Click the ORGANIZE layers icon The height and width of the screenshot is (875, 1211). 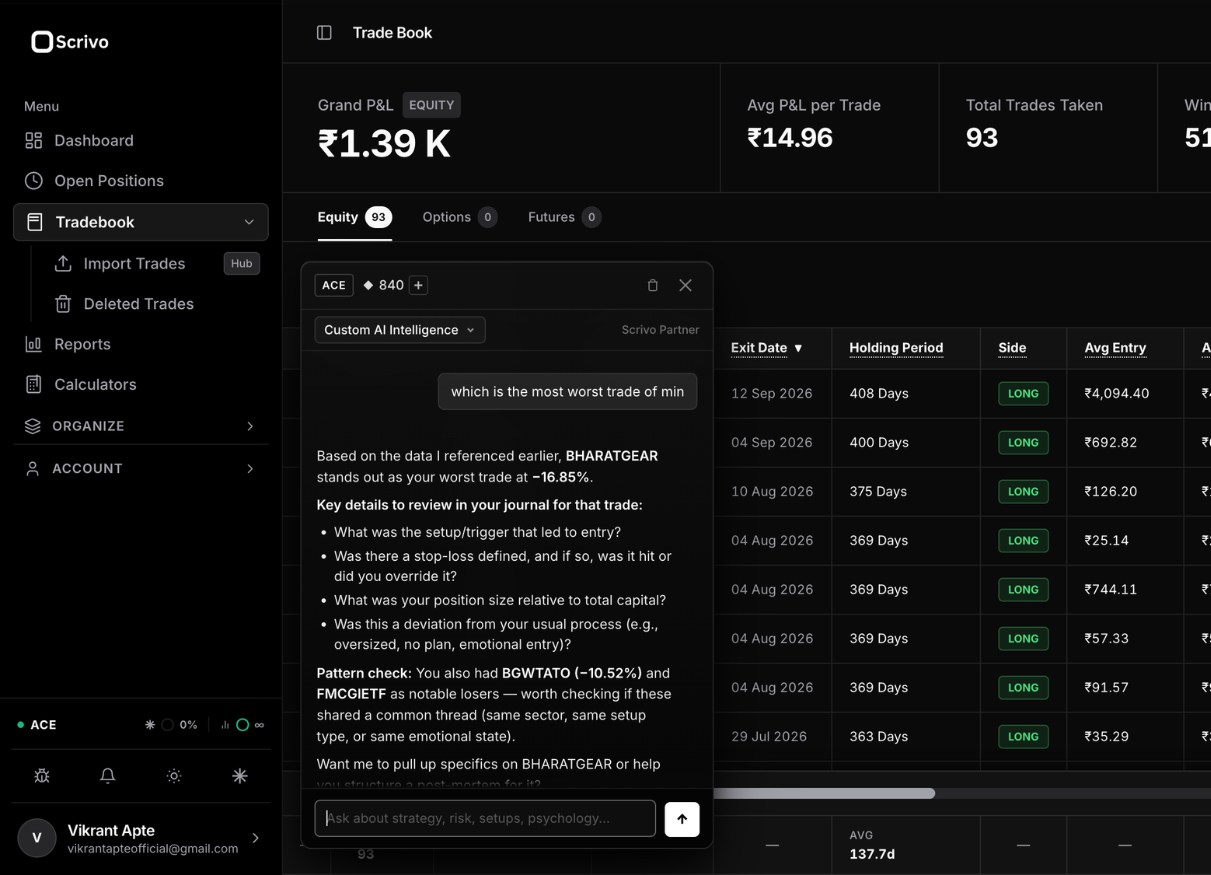[33, 426]
